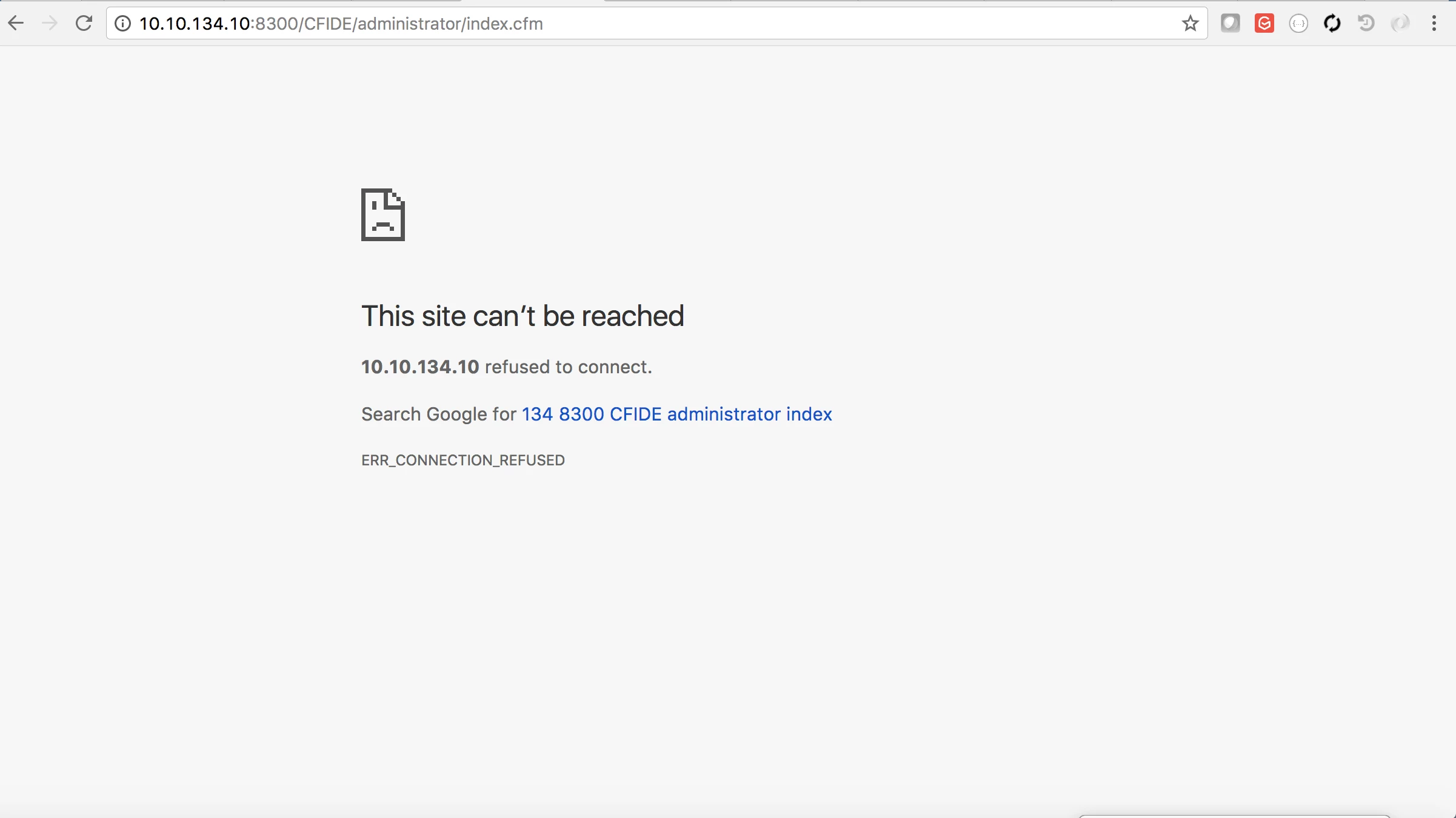Click the black circular arrows sync extension
The width and height of the screenshot is (1456, 818).
tap(1332, 24)
